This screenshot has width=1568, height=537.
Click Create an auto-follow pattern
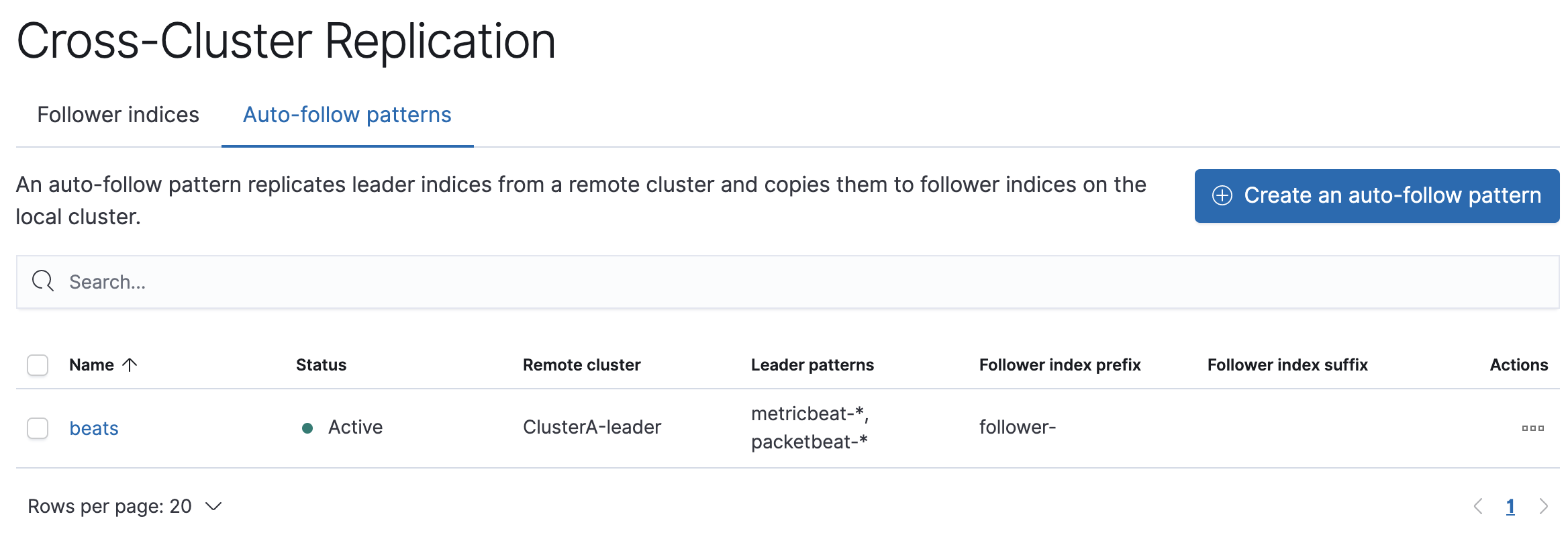pos(1376,196)
